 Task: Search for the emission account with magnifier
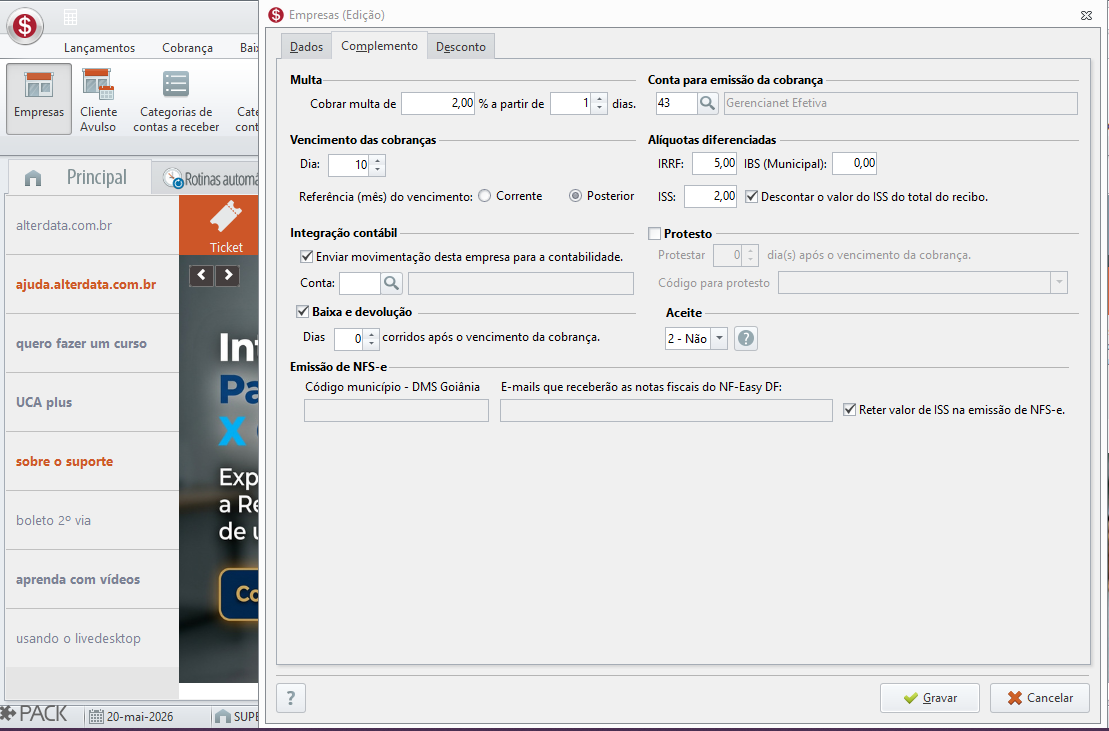pos(707,103)
